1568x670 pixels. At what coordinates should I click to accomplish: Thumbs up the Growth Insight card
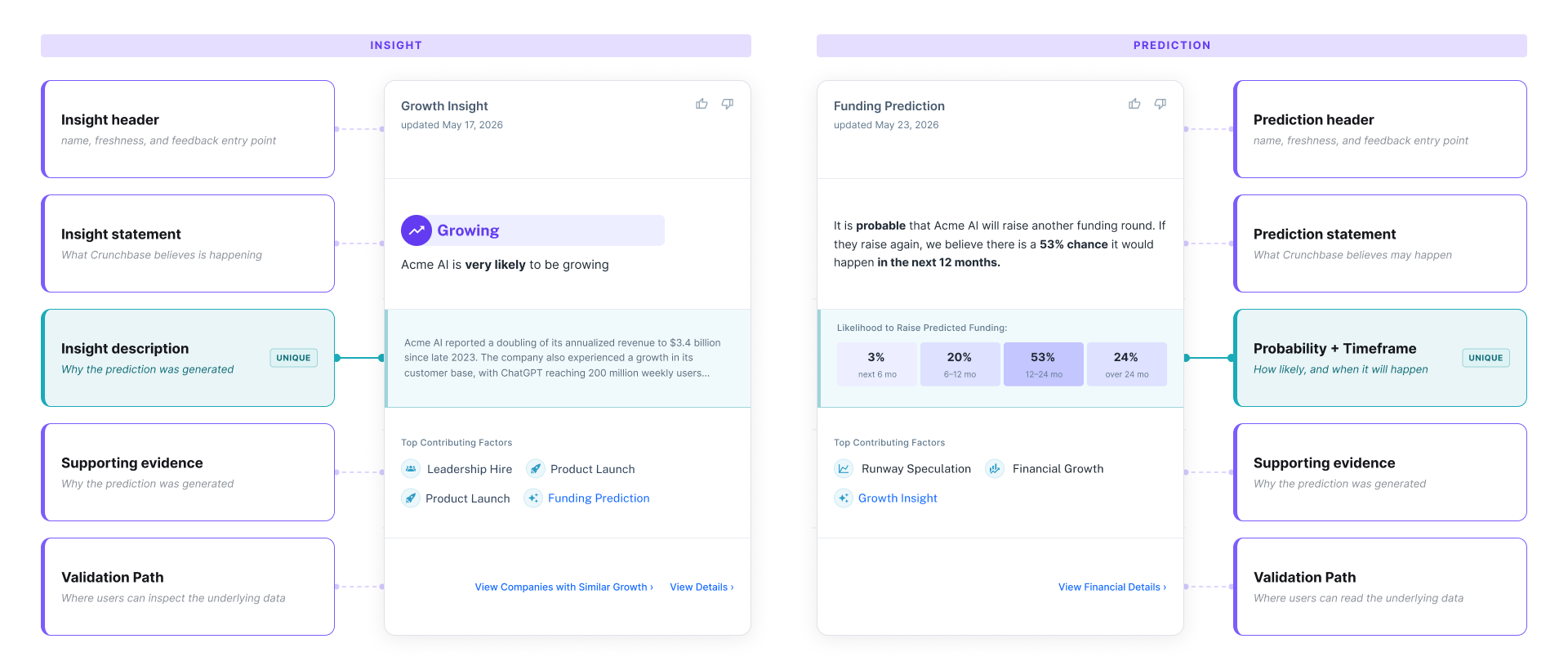702,104
